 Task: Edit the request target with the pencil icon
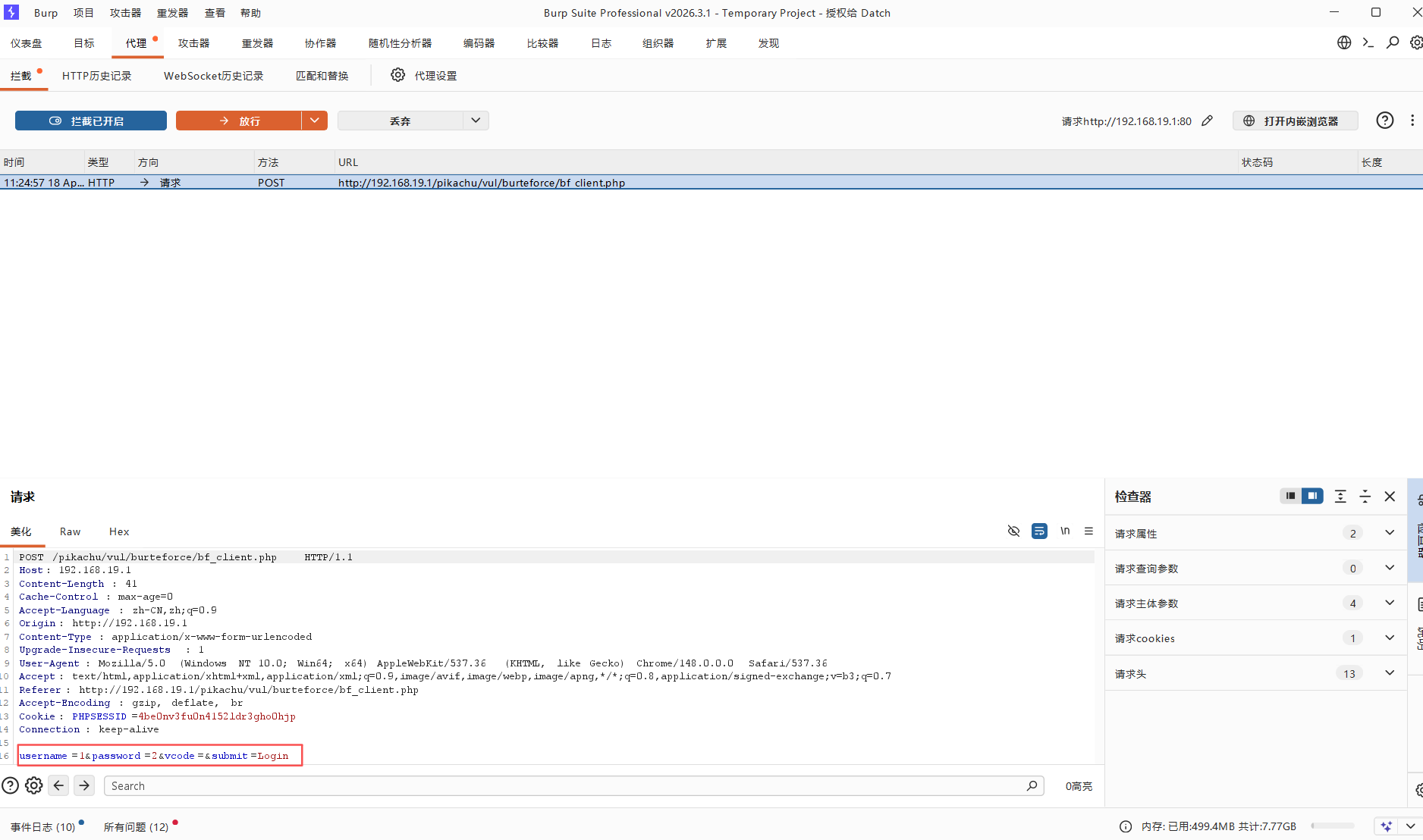(1208, 121)
